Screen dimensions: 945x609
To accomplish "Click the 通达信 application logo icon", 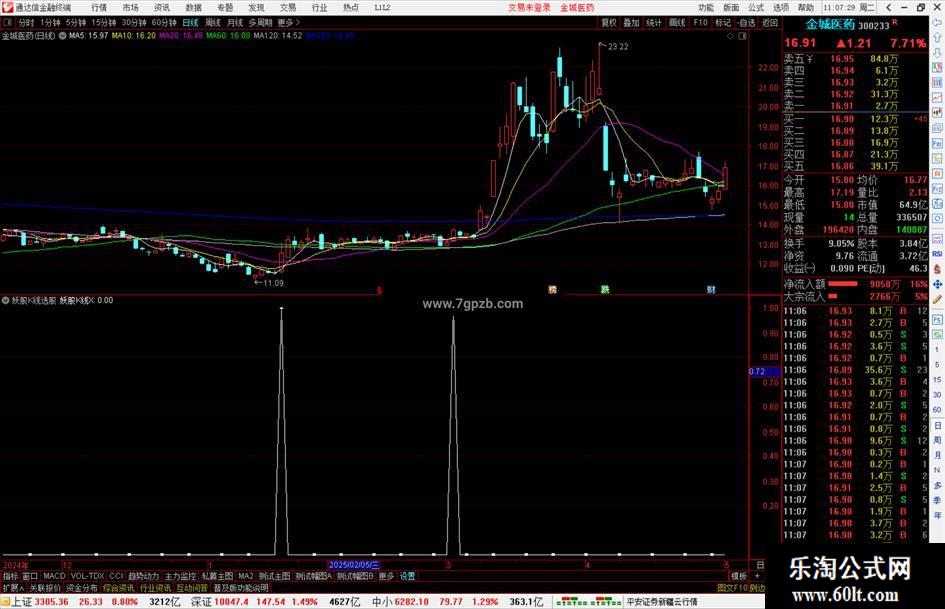I will click(7, 8).
